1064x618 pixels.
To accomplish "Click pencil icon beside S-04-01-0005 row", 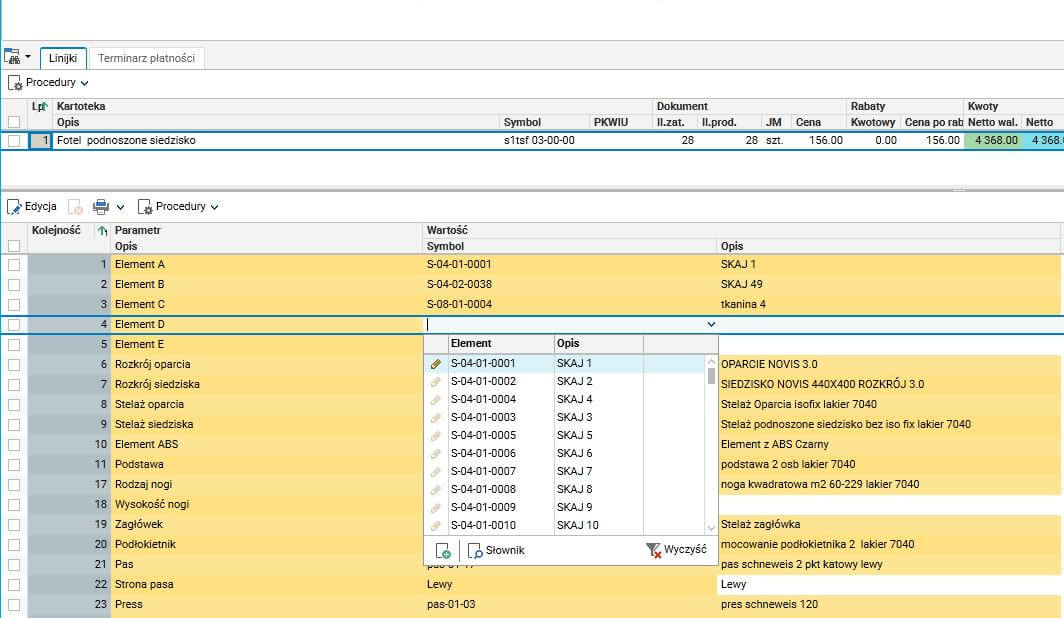I will (436, 436).
